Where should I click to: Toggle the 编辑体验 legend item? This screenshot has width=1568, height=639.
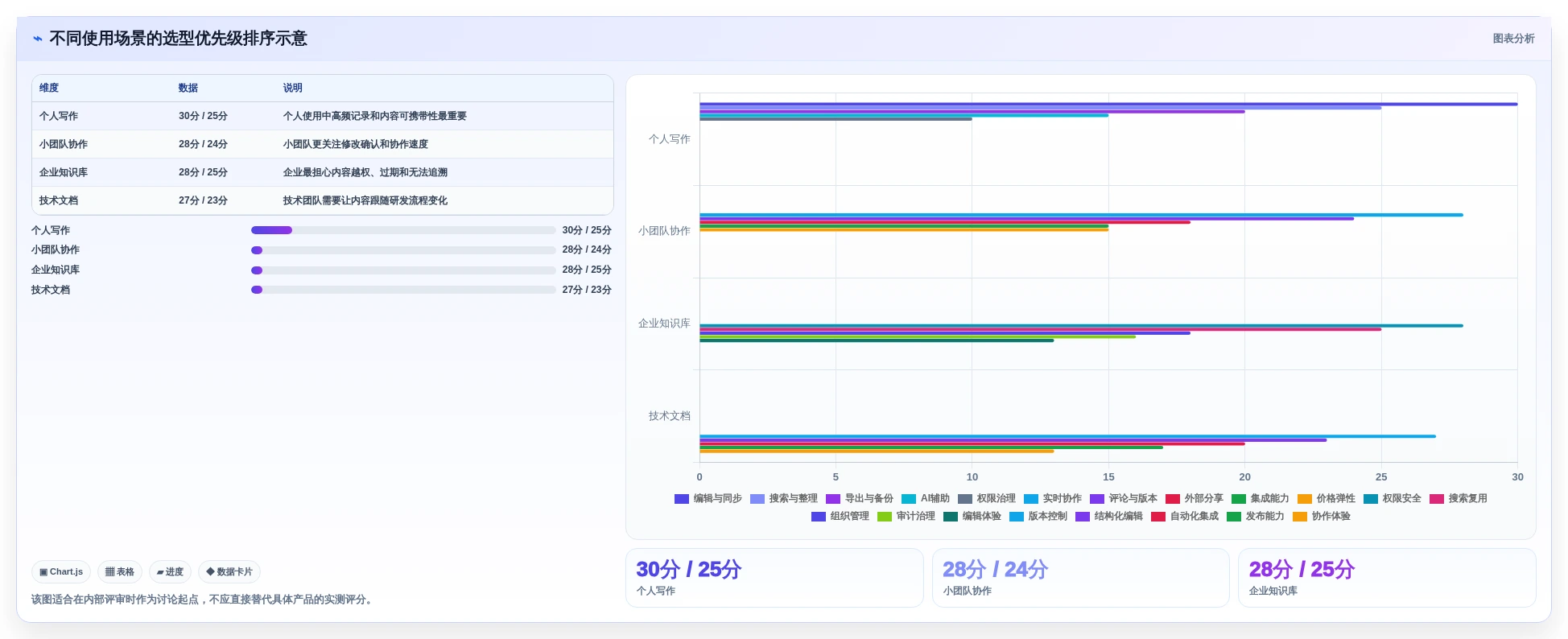pos(972,517)
